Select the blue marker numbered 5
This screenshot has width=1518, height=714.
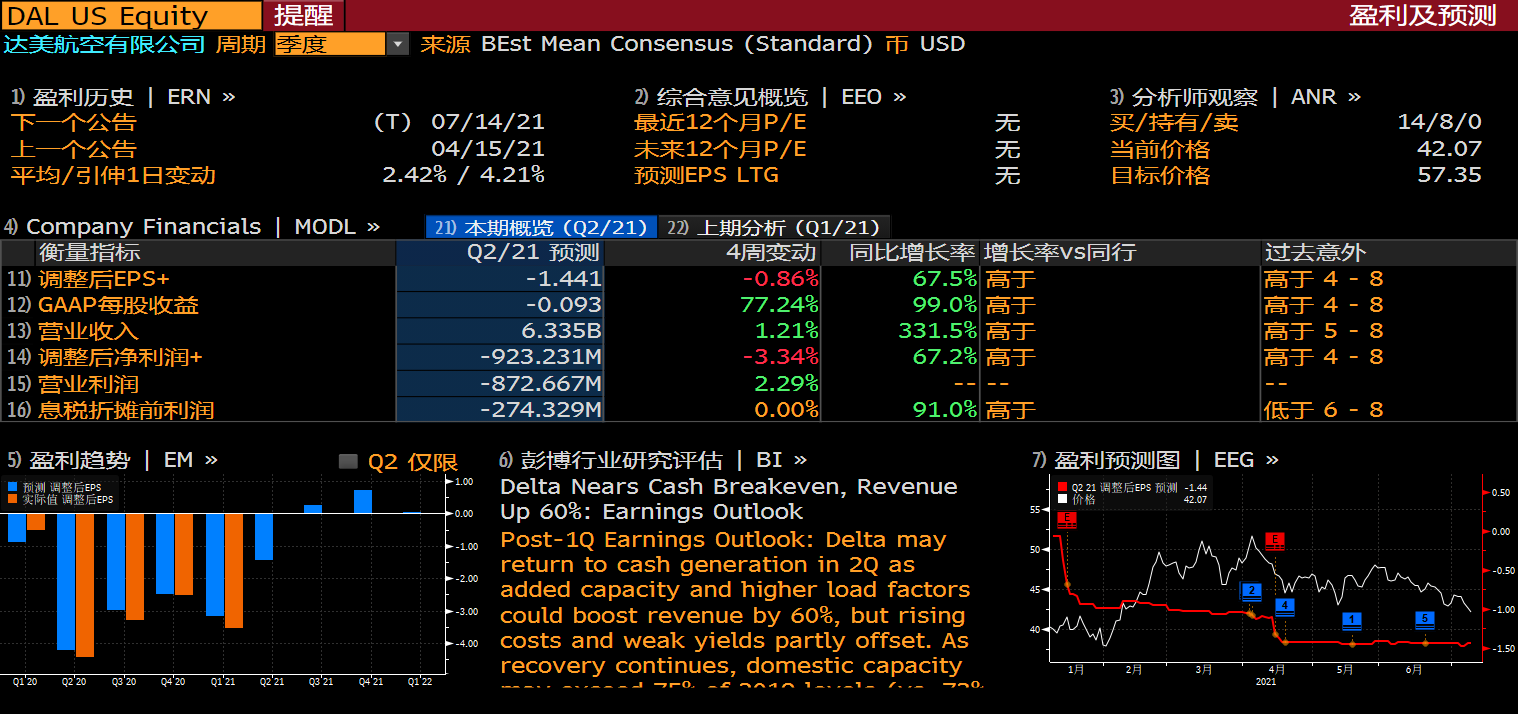(1425, 619)
